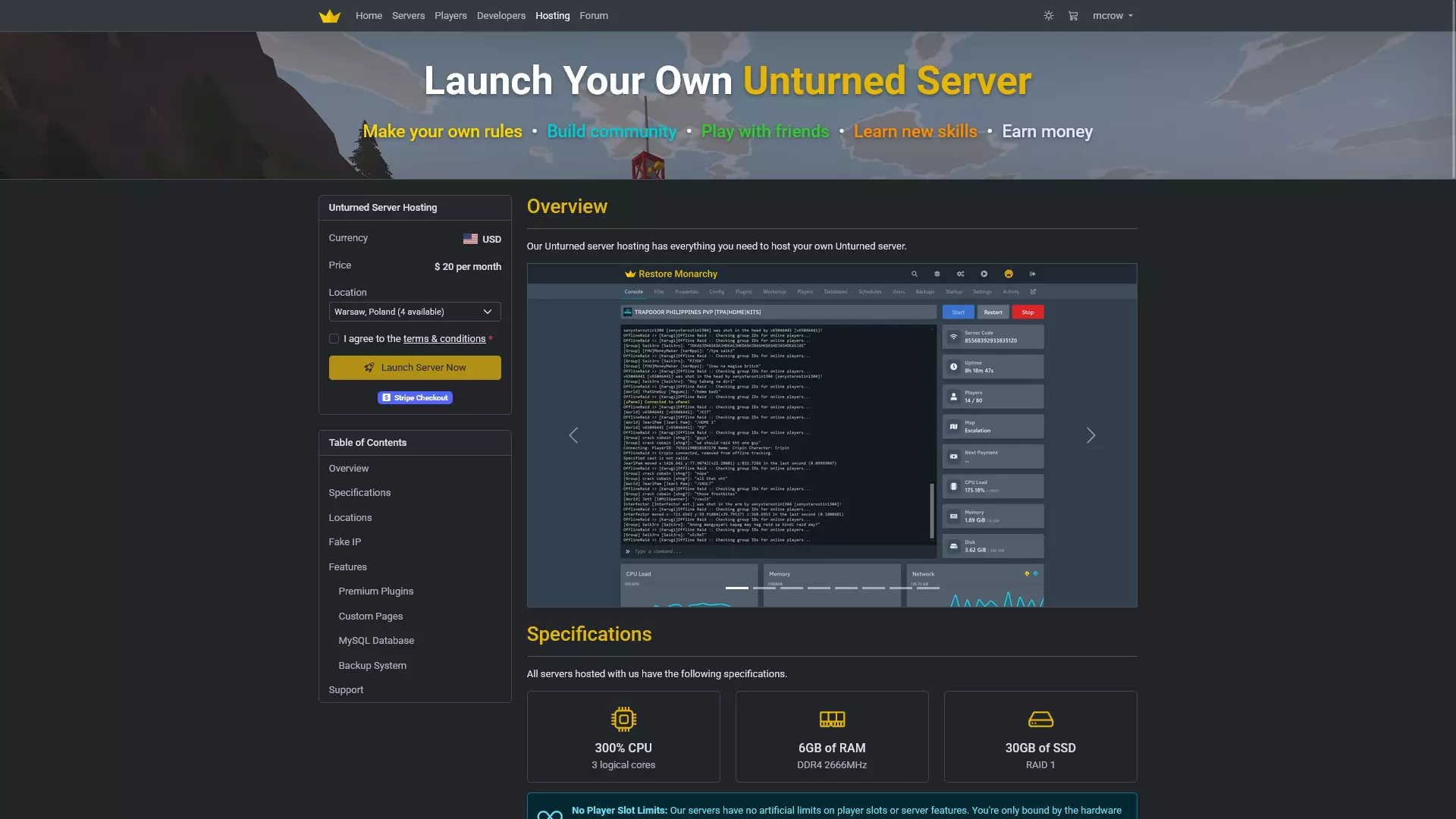Select the last carousel slide indicator

pyautogui.click(x=928, y=588)
